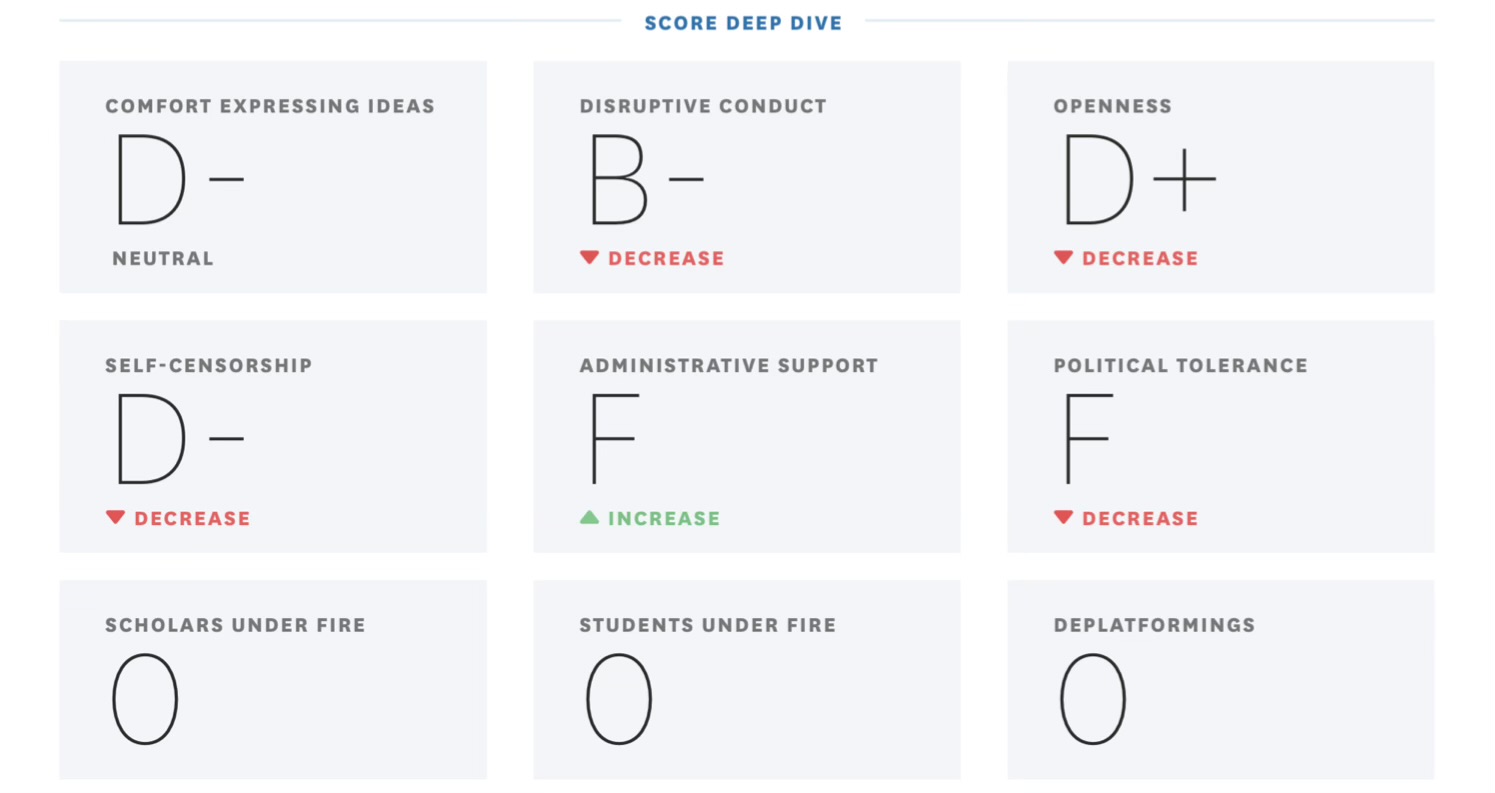This screenshot has height=793, width=1495.
Task: Click the Deplatformings card title
Action: pos(1154,626)
